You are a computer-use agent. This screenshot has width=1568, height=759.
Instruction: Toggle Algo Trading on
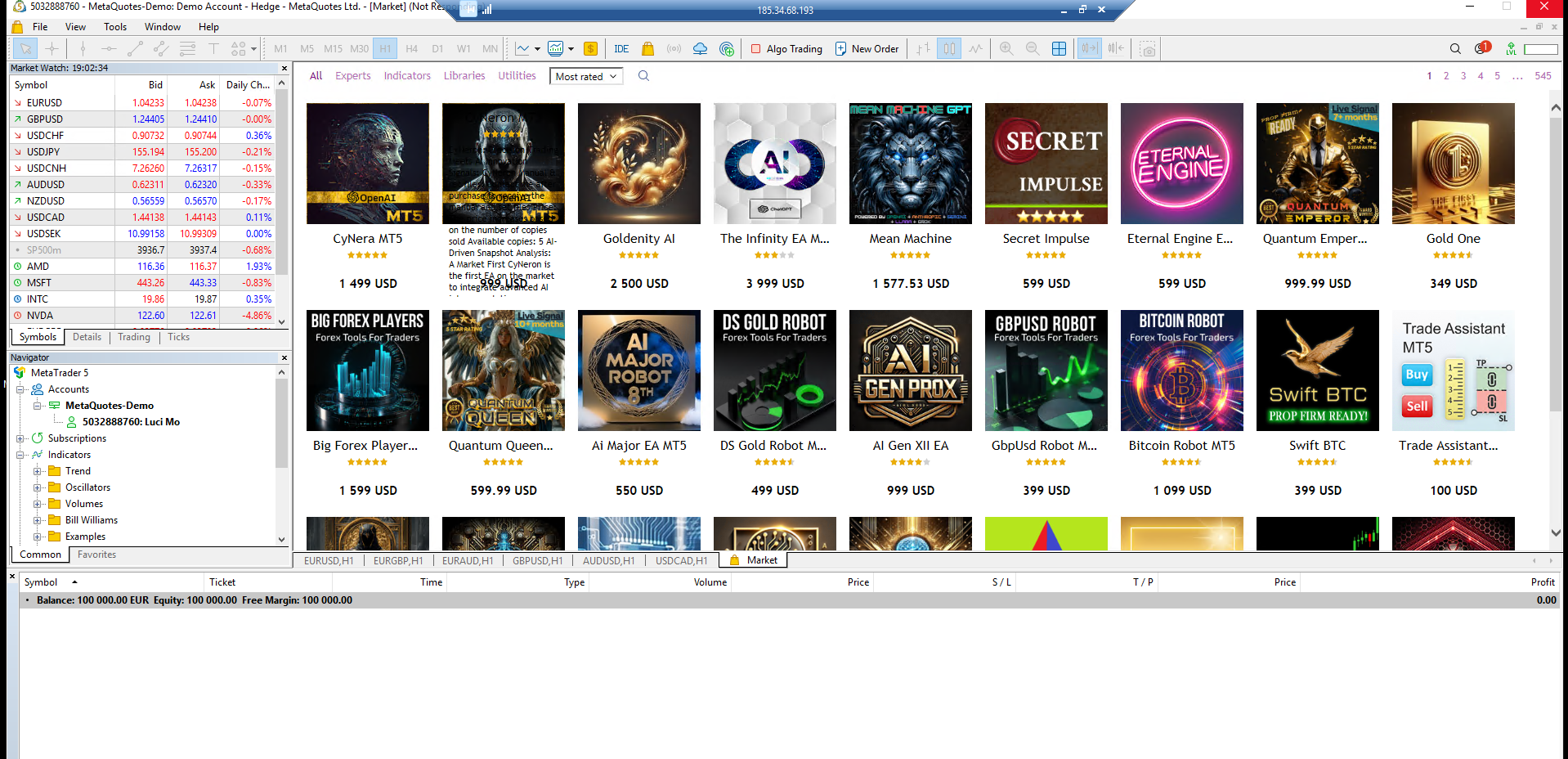click(x=786, y=49)
